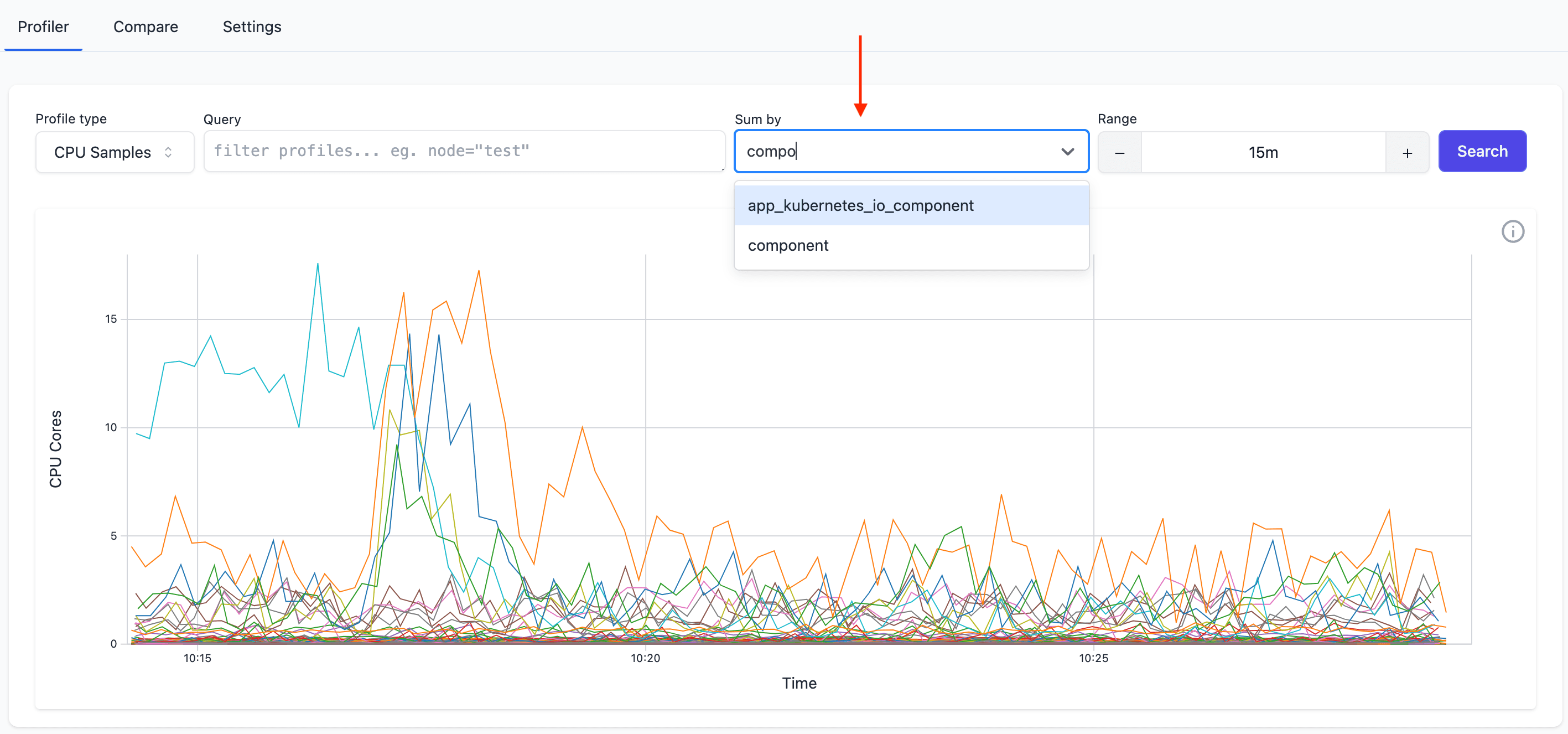Open the Settings tab

coord(251,27)
